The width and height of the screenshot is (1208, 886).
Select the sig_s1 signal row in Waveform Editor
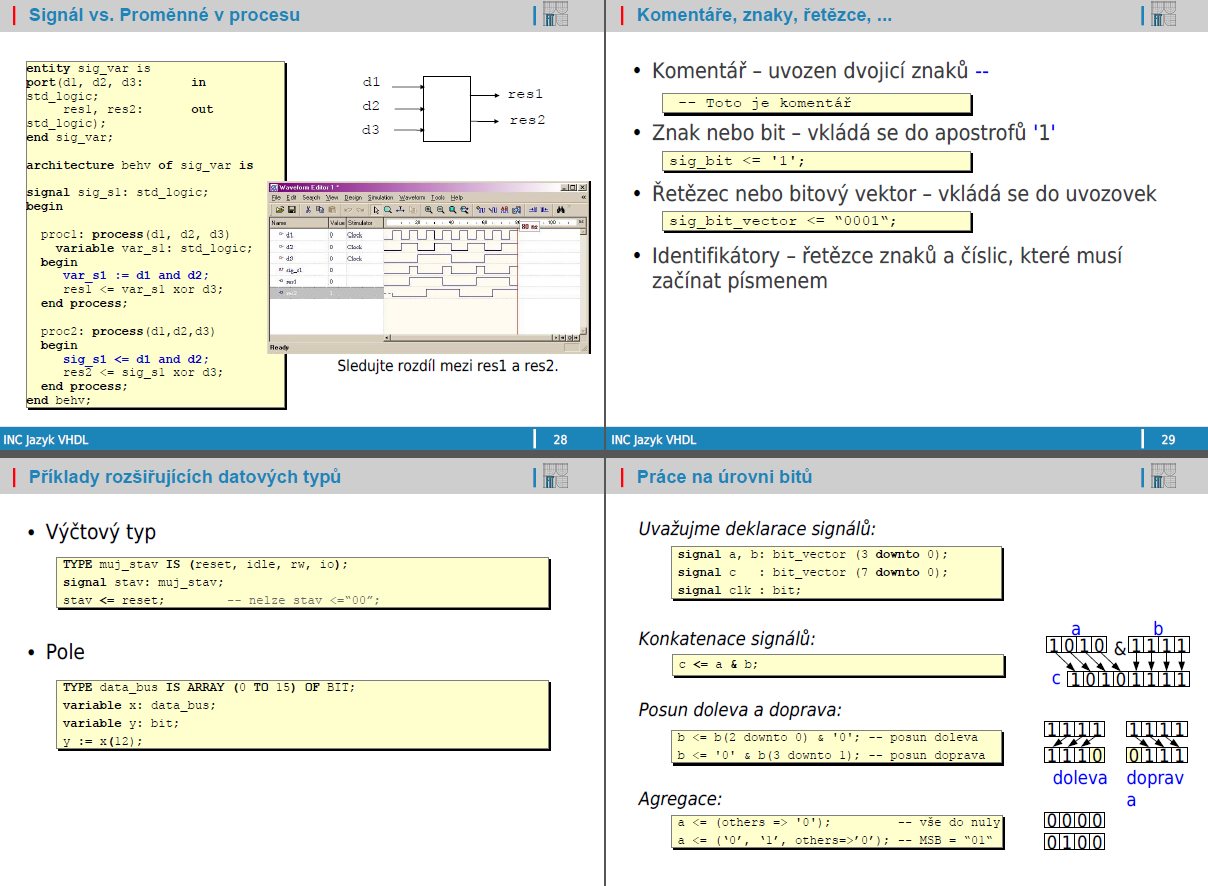326,270
